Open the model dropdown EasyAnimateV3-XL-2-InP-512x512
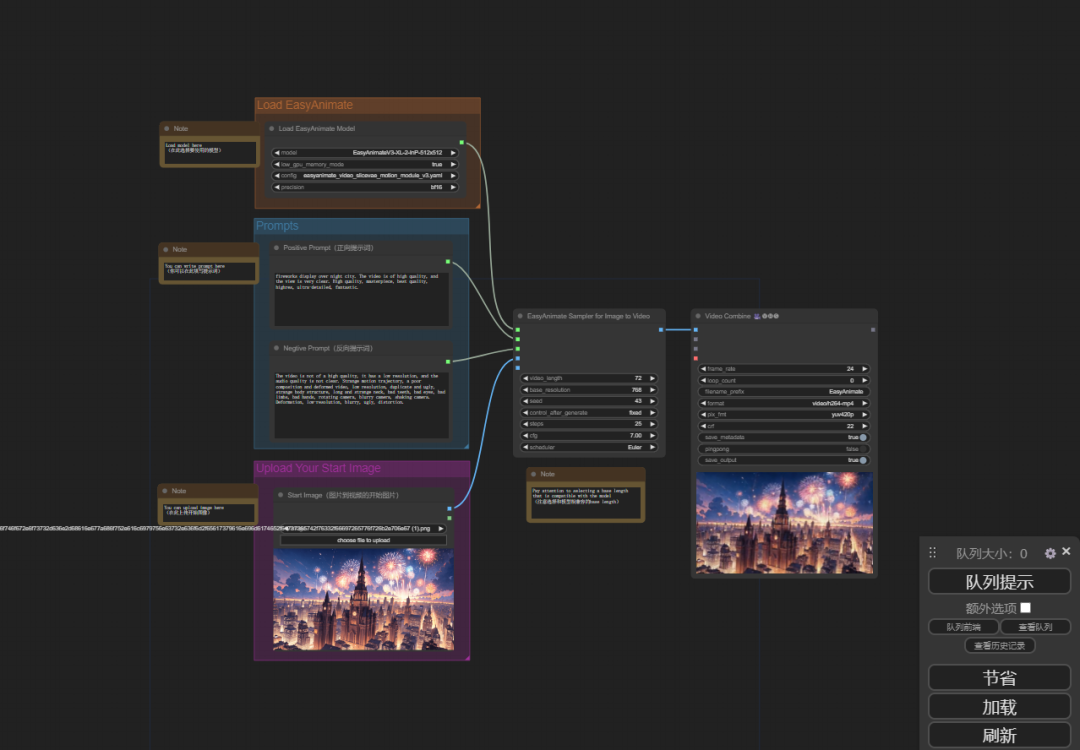Image resolution: width=1080 pixels, height=750 pixels. [x=365, y=153]
